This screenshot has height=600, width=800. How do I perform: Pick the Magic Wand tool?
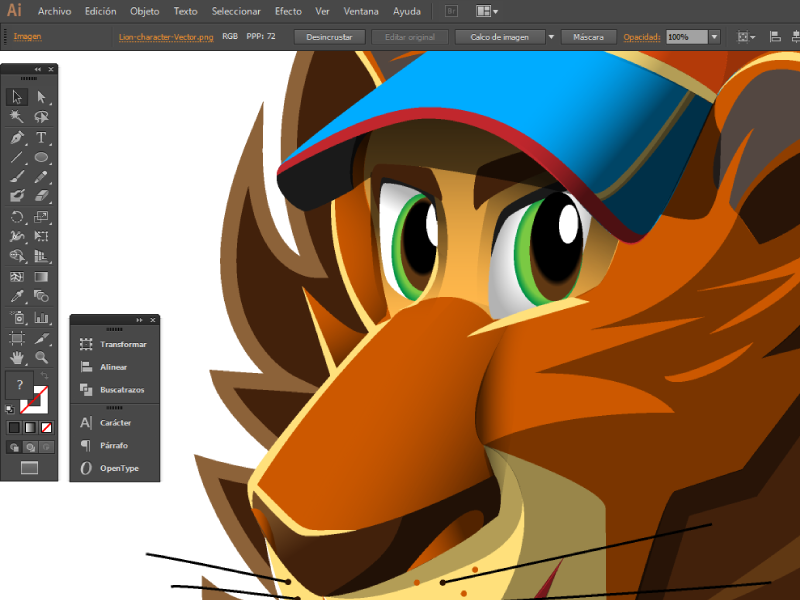(x=17, y=117)
